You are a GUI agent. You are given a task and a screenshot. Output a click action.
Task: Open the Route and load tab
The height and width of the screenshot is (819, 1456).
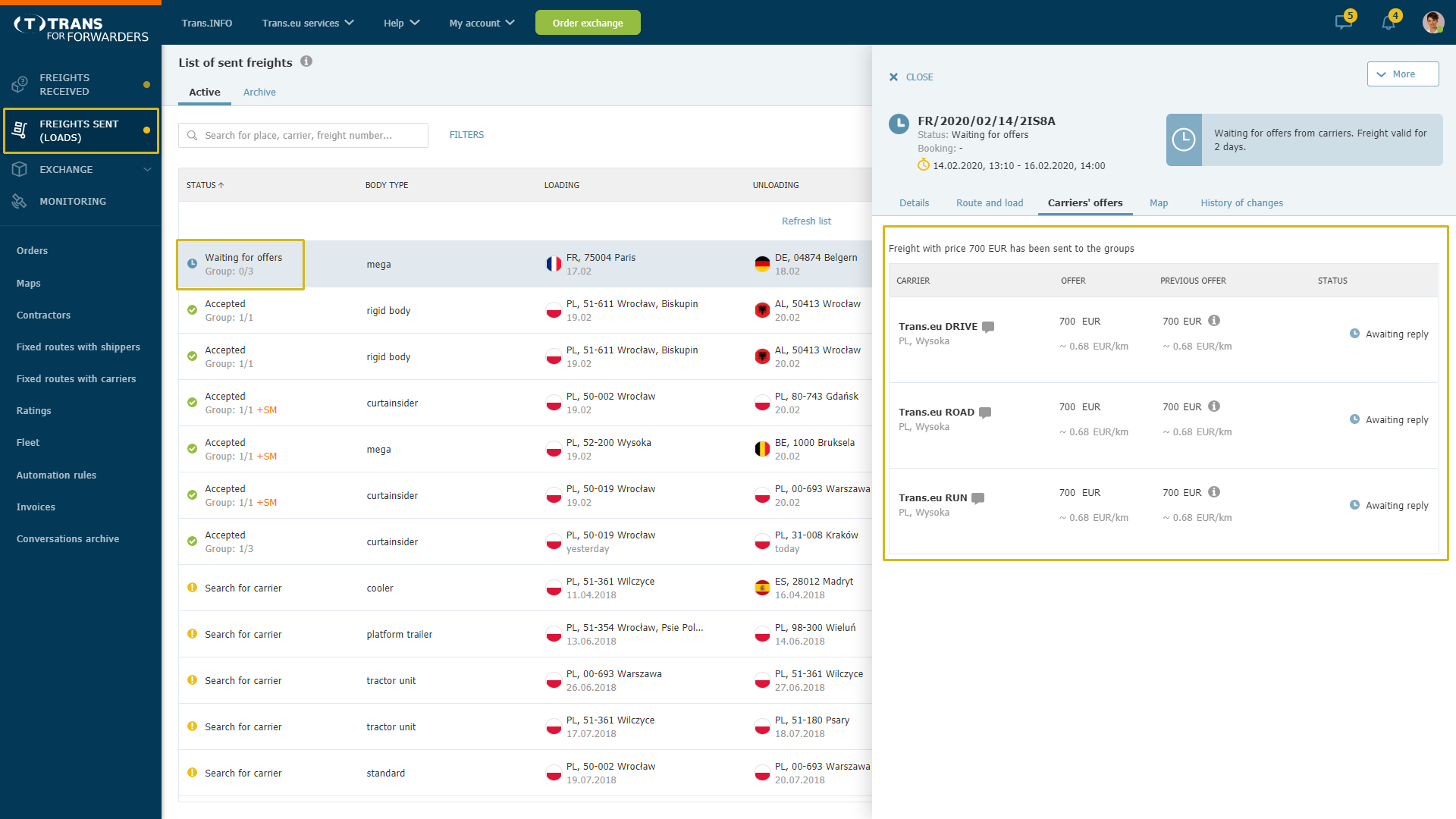tap(990, 202)
